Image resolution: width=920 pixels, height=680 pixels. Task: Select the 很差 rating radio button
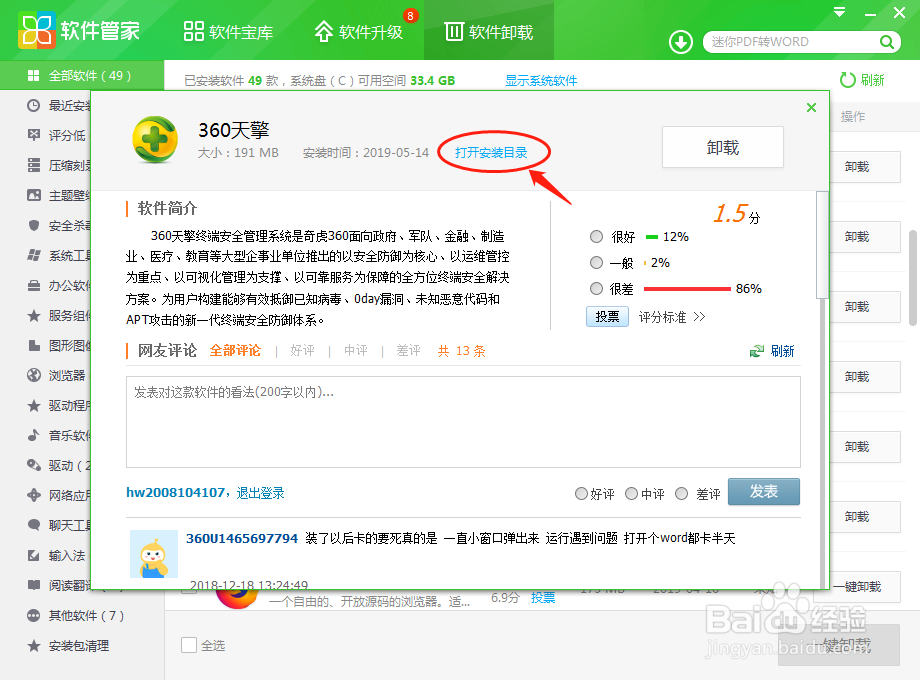[596, 288]
